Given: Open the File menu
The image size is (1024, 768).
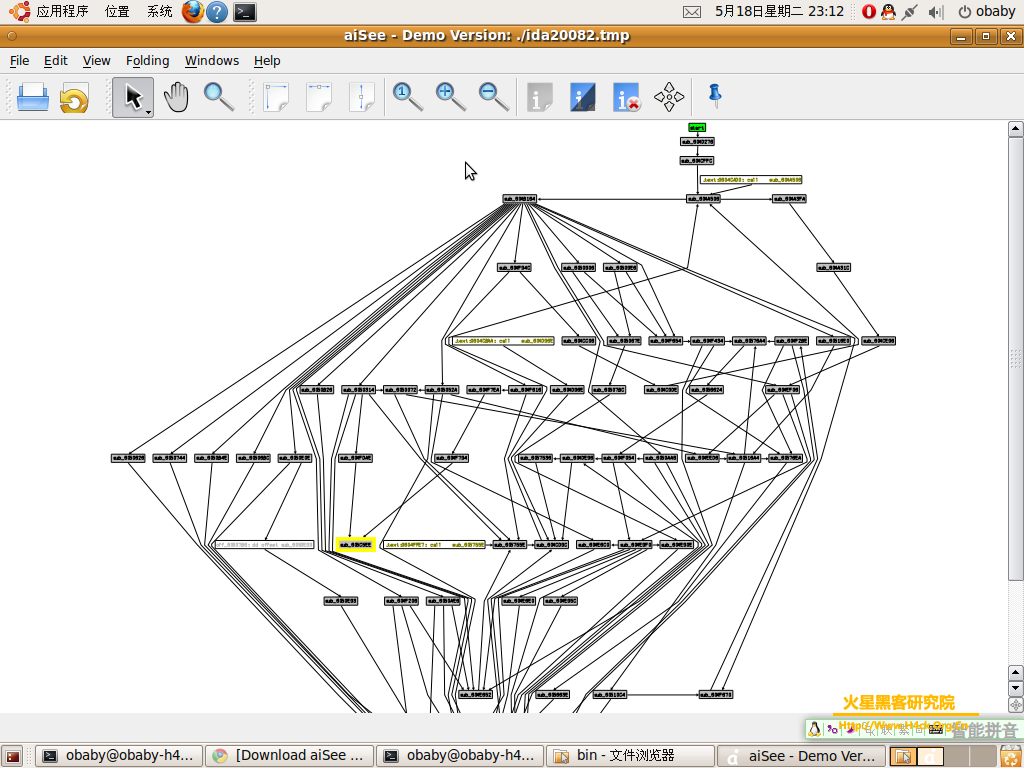Looking at the screenshot, I should 19,60.
